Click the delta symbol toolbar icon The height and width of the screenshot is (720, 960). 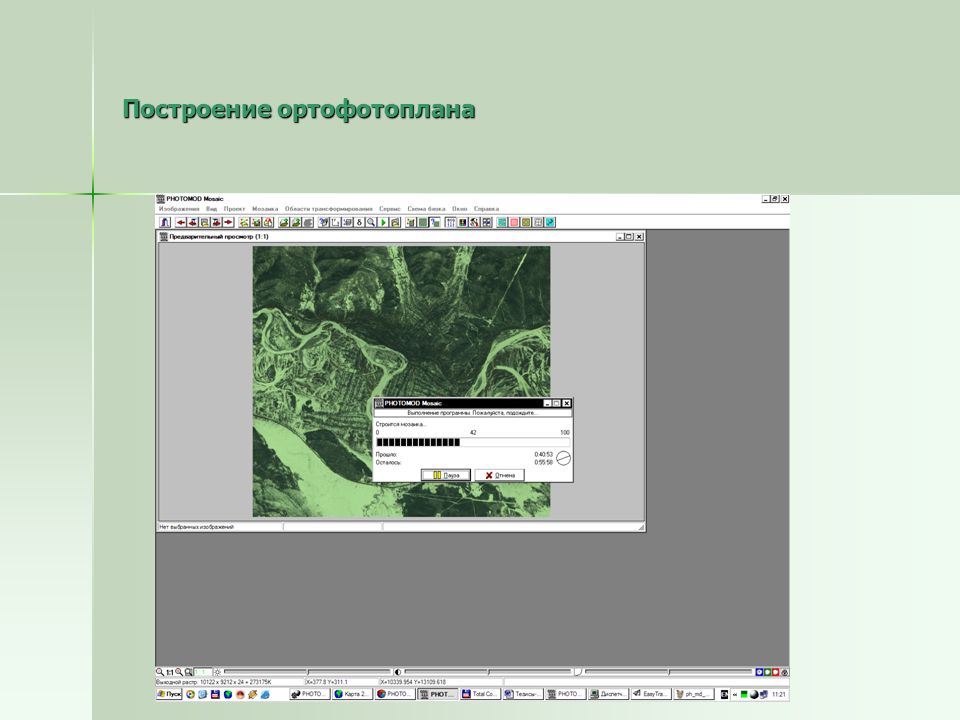[x=359, y=222]
